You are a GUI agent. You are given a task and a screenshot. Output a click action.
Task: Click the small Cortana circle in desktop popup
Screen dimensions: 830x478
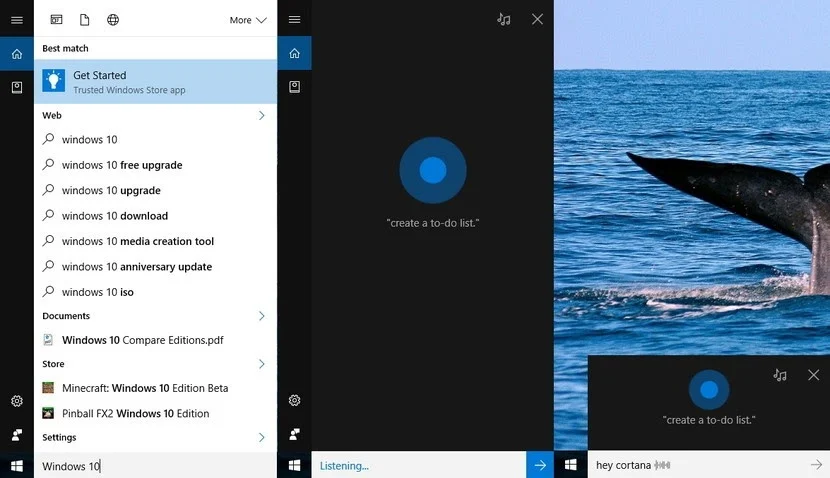point(709,390)
